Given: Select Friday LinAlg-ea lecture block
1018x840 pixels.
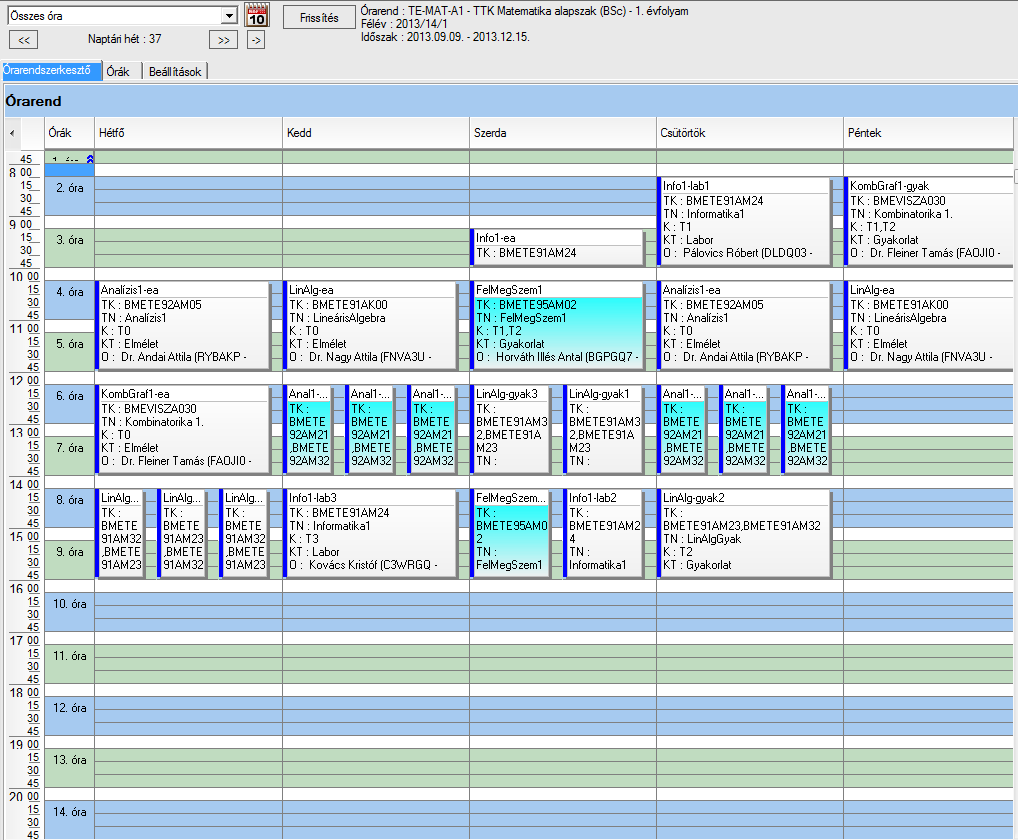Looking at the screenshot, I should click(929, 325).
